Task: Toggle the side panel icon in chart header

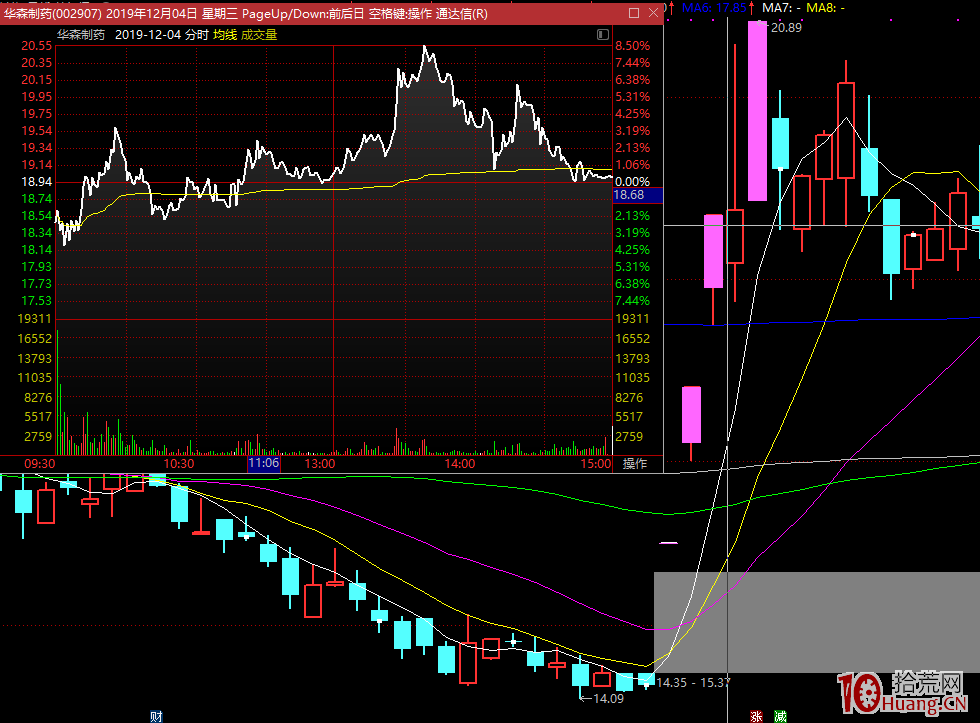Action: [x=602, y=34]
